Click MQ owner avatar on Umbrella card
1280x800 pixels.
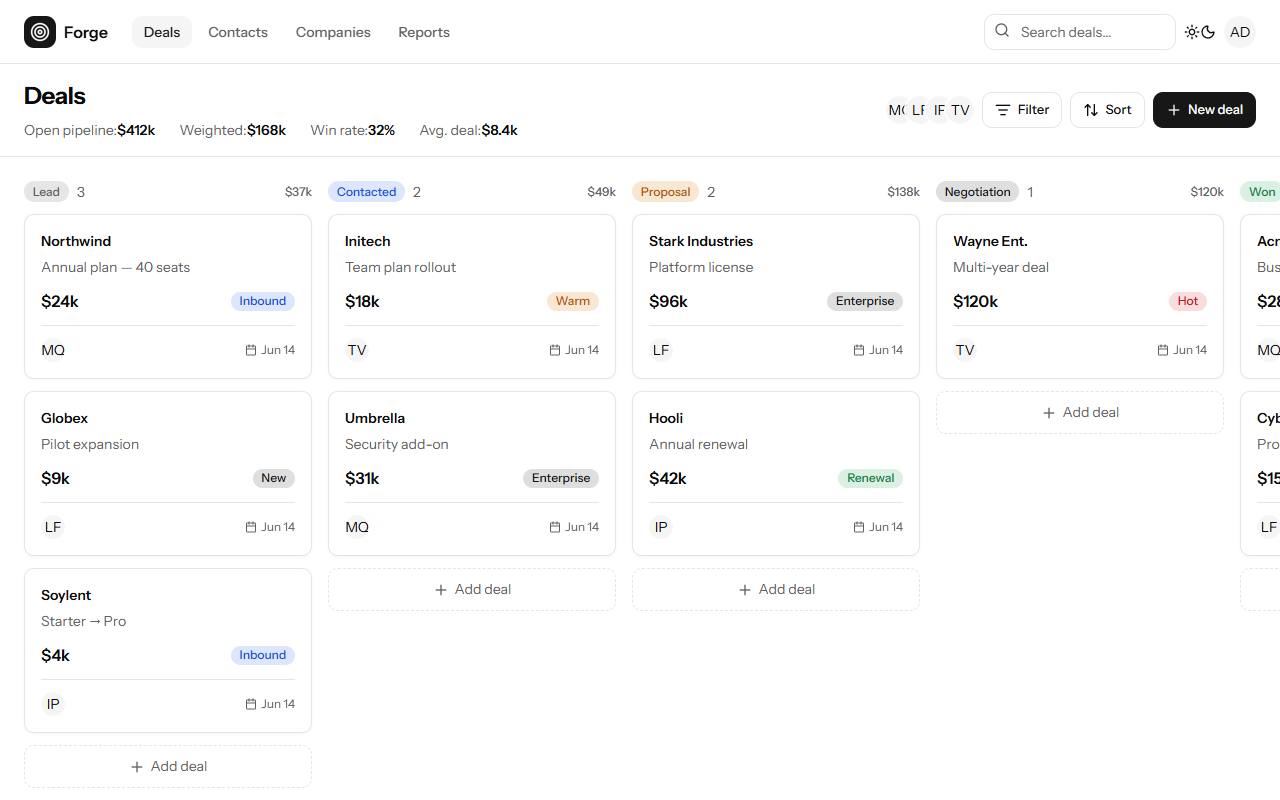pos(357,527)
